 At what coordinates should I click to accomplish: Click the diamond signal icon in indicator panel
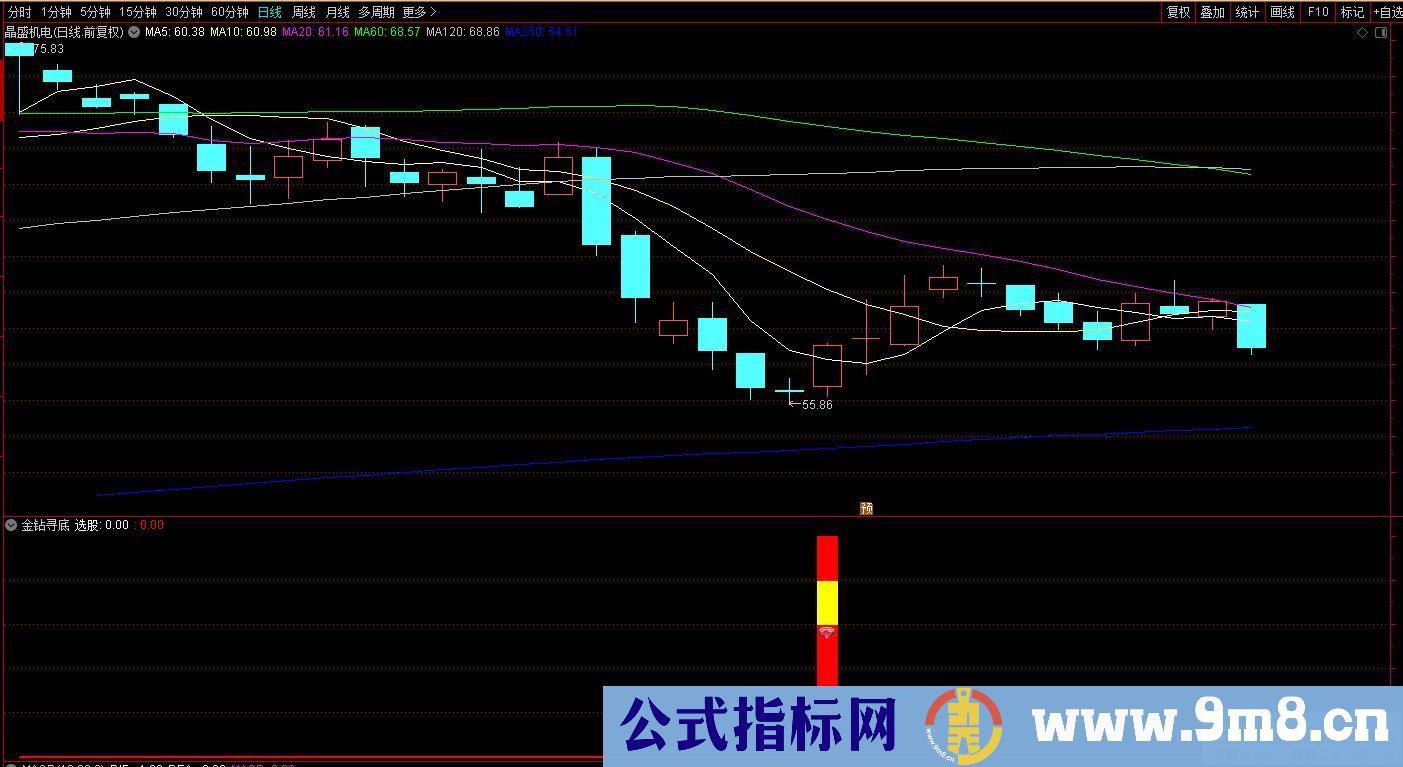tap(827, 634)
